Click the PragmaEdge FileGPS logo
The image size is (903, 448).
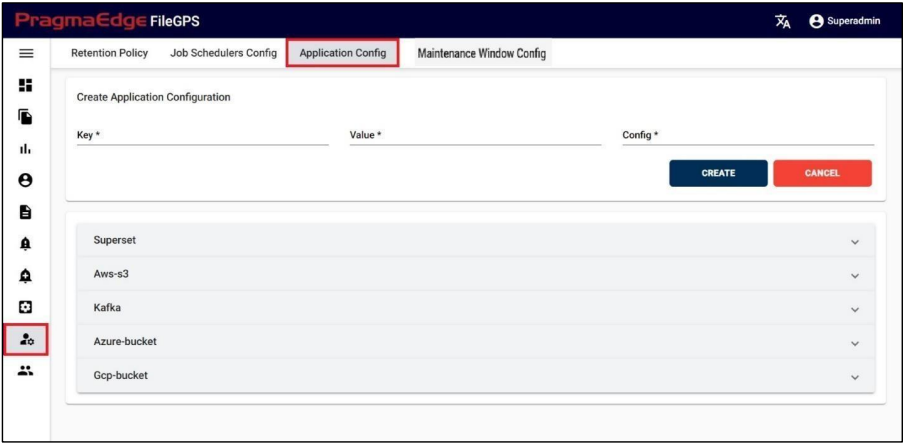click(x=108, y=21)
